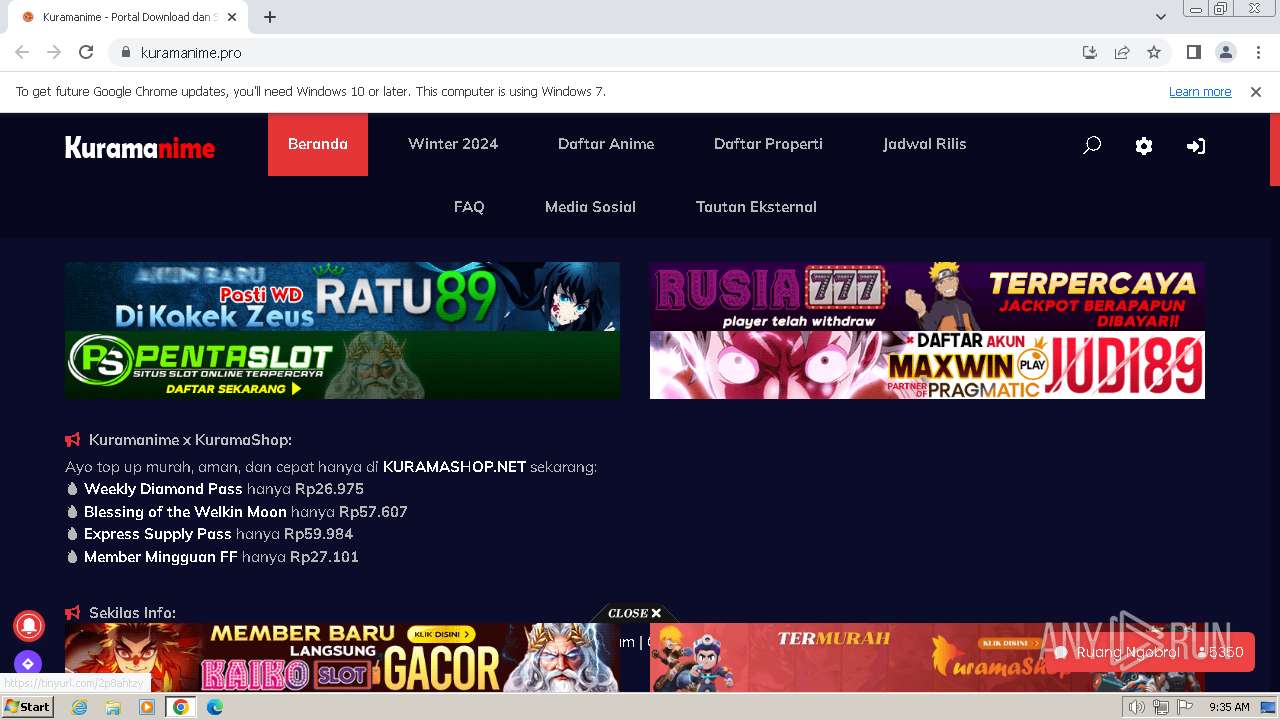Open Chrome three-dot menu
1280x720 pixels.
(1258, 52)
